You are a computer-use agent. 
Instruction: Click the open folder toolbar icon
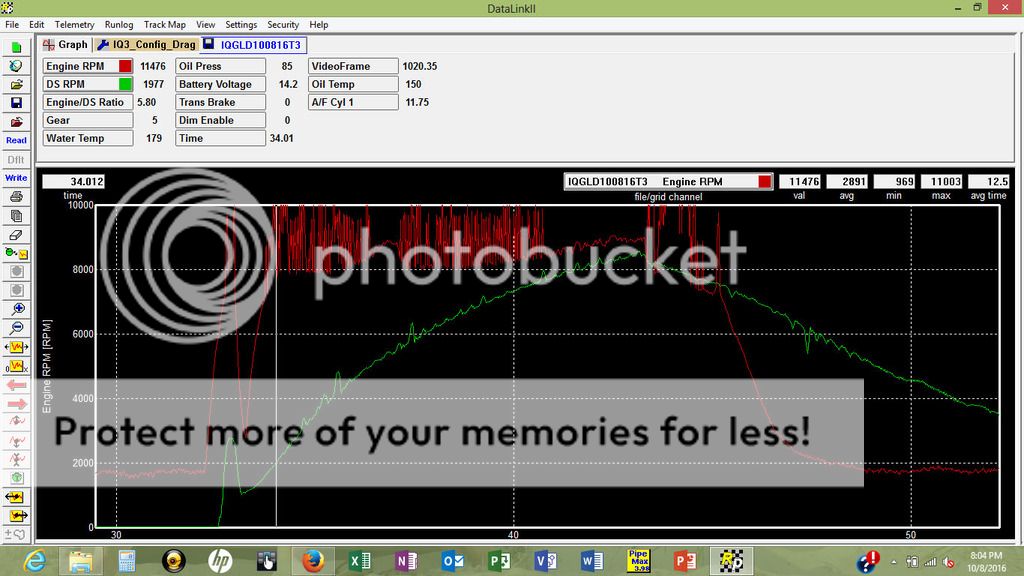[x=16, y=84]
